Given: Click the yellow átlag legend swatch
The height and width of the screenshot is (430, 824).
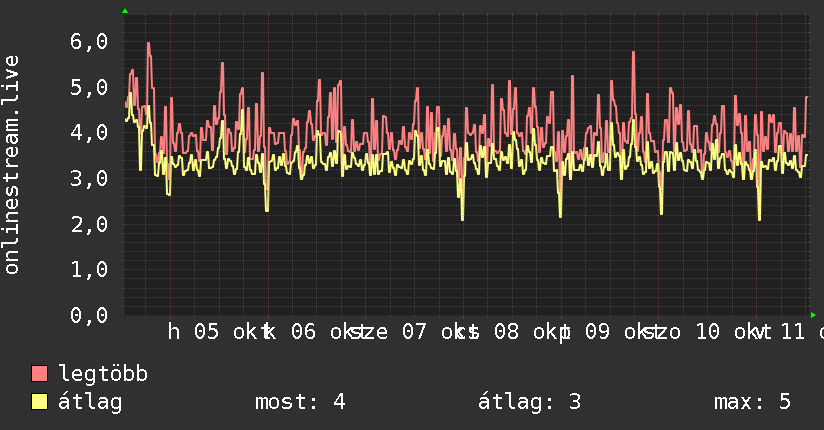Looking at the screenshot, I should (x=39, y=402).
